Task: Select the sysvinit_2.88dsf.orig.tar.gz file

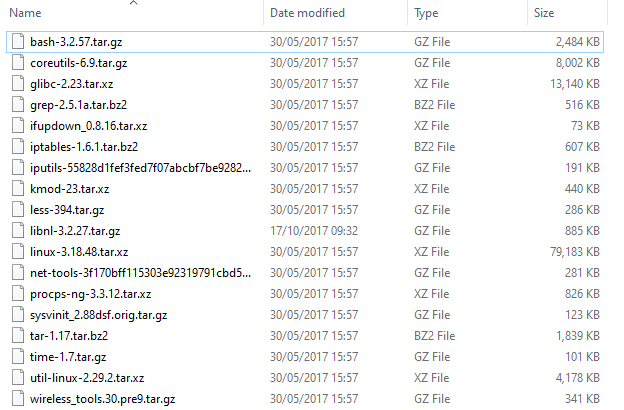Action: [99, 315]
